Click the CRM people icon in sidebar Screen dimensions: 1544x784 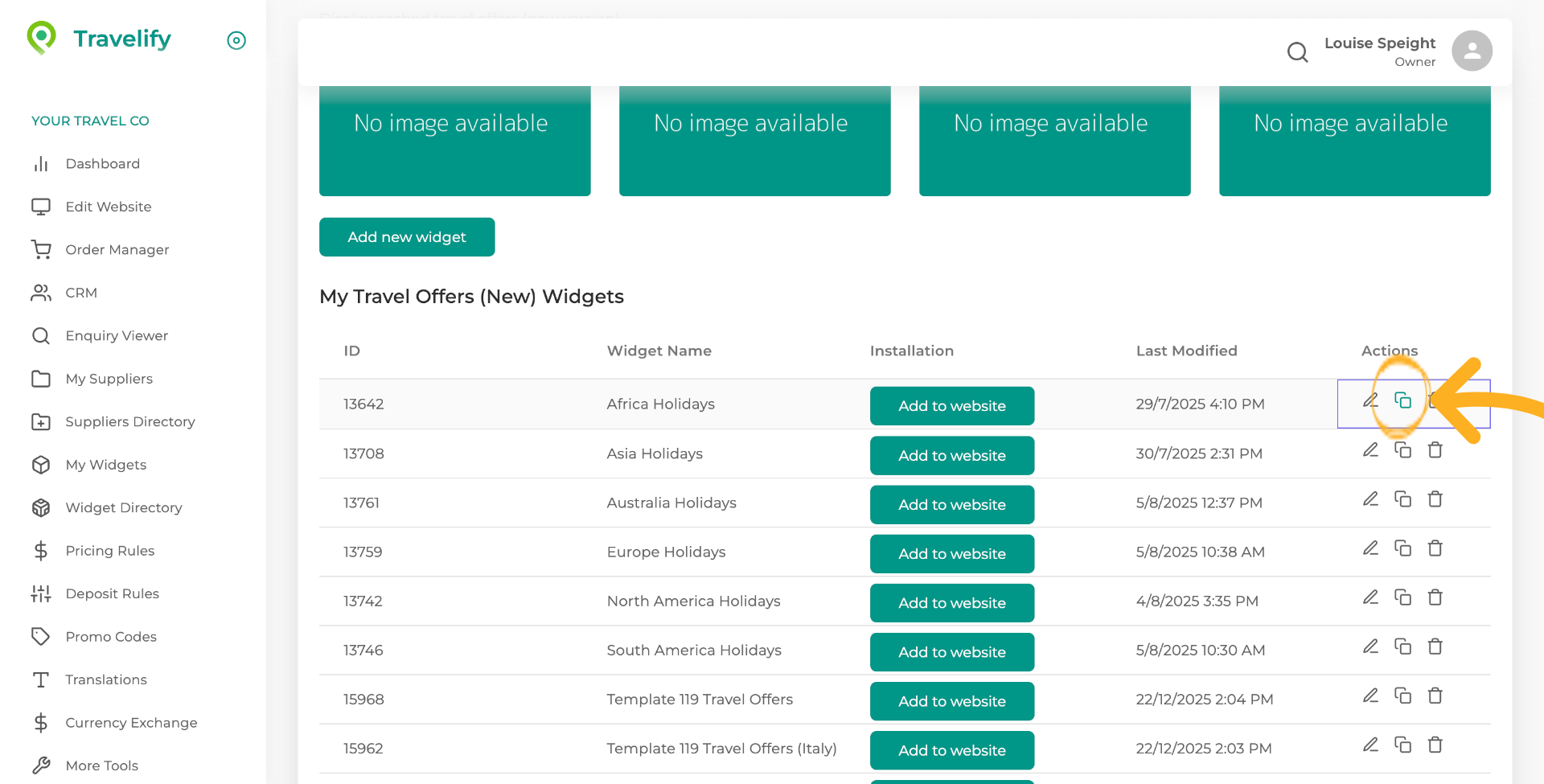point(41,293)
